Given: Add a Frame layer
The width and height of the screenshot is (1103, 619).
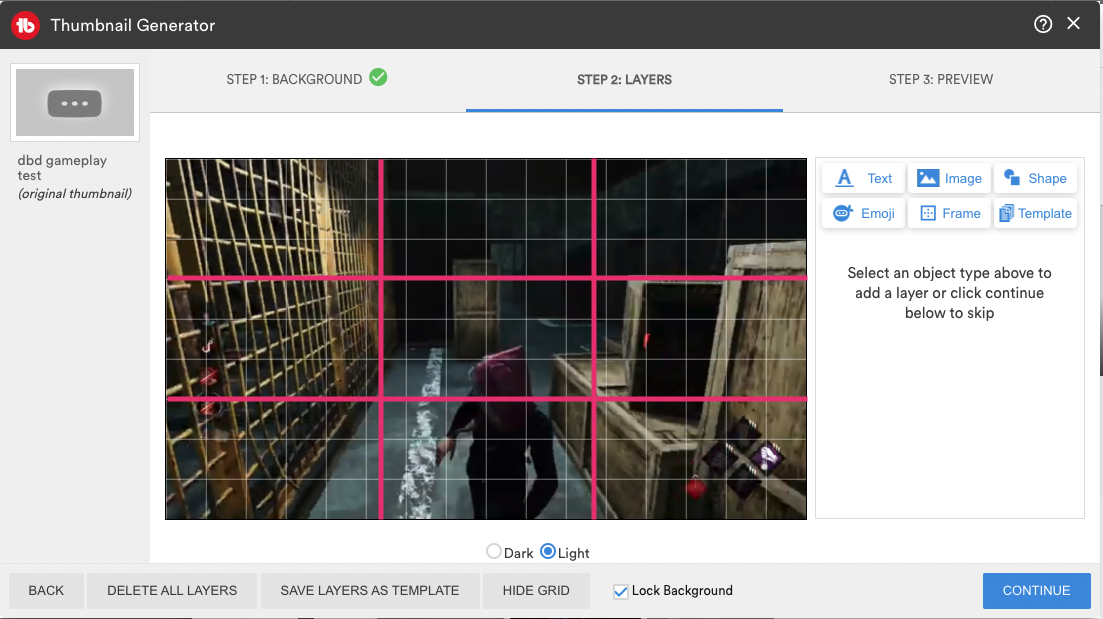Looking at the screenshot, I should point(949,213).
